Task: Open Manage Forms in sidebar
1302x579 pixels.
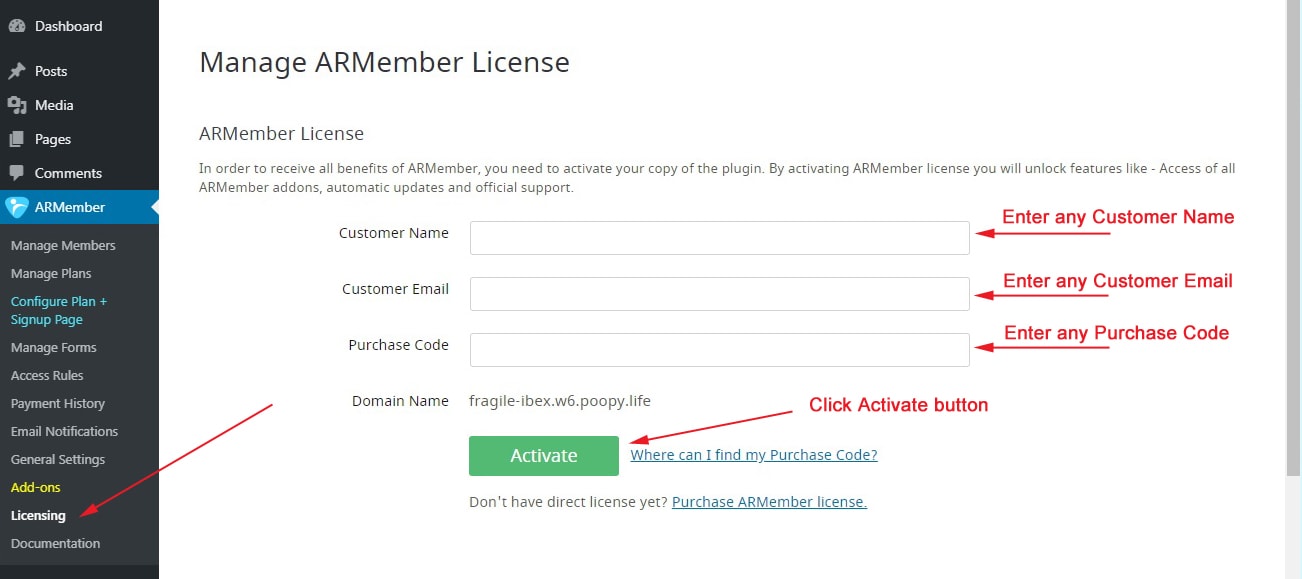Action: click(x=54, y=347)
